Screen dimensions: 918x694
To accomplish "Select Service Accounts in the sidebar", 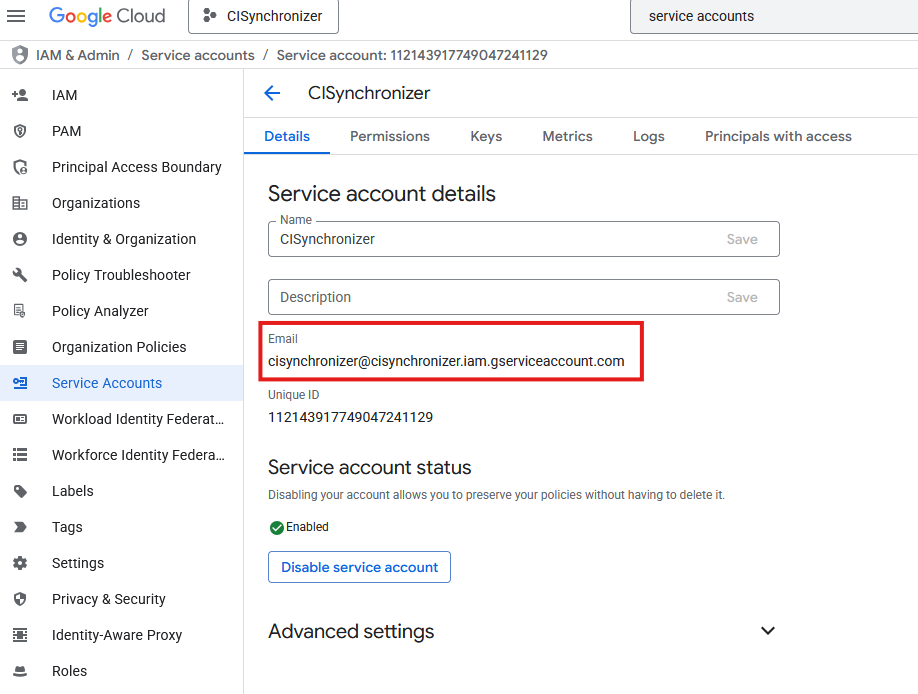I will tap(121, 383).
